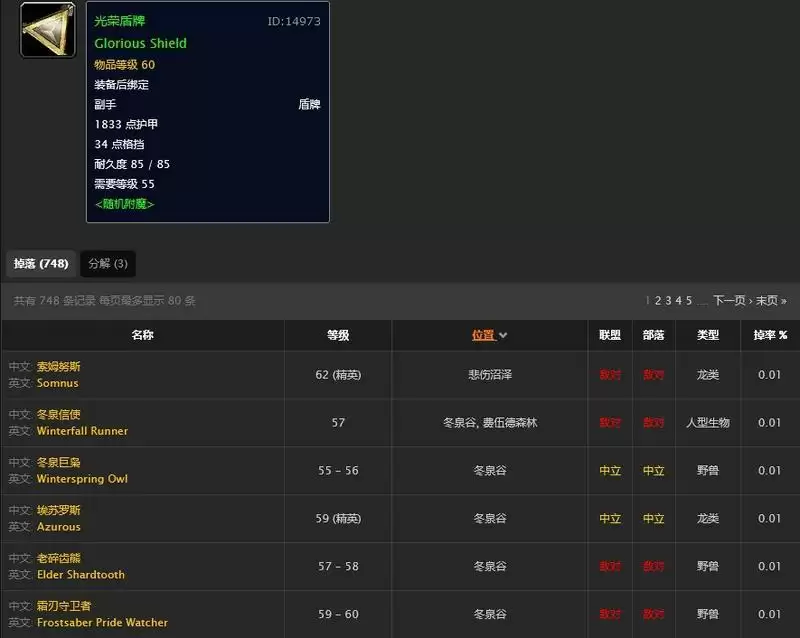
Task: Click the Winterspring Owl link
Action: pyautogui.click(x=86, y=479)
